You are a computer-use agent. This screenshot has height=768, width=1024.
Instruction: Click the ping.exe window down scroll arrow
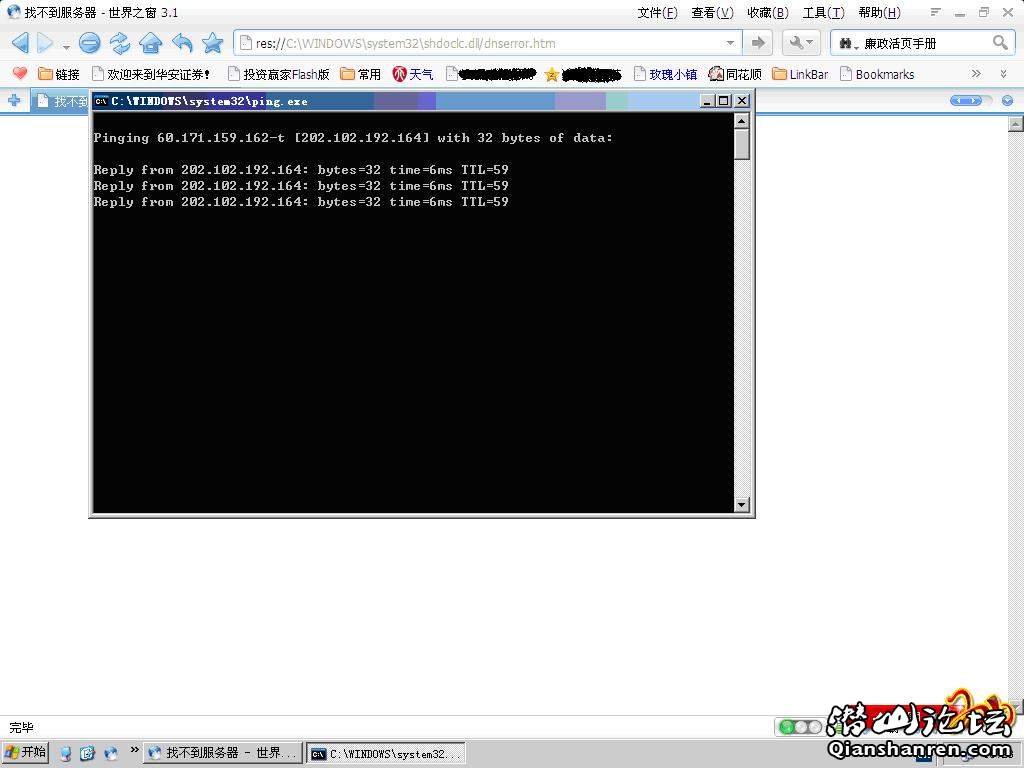(741, 504)
